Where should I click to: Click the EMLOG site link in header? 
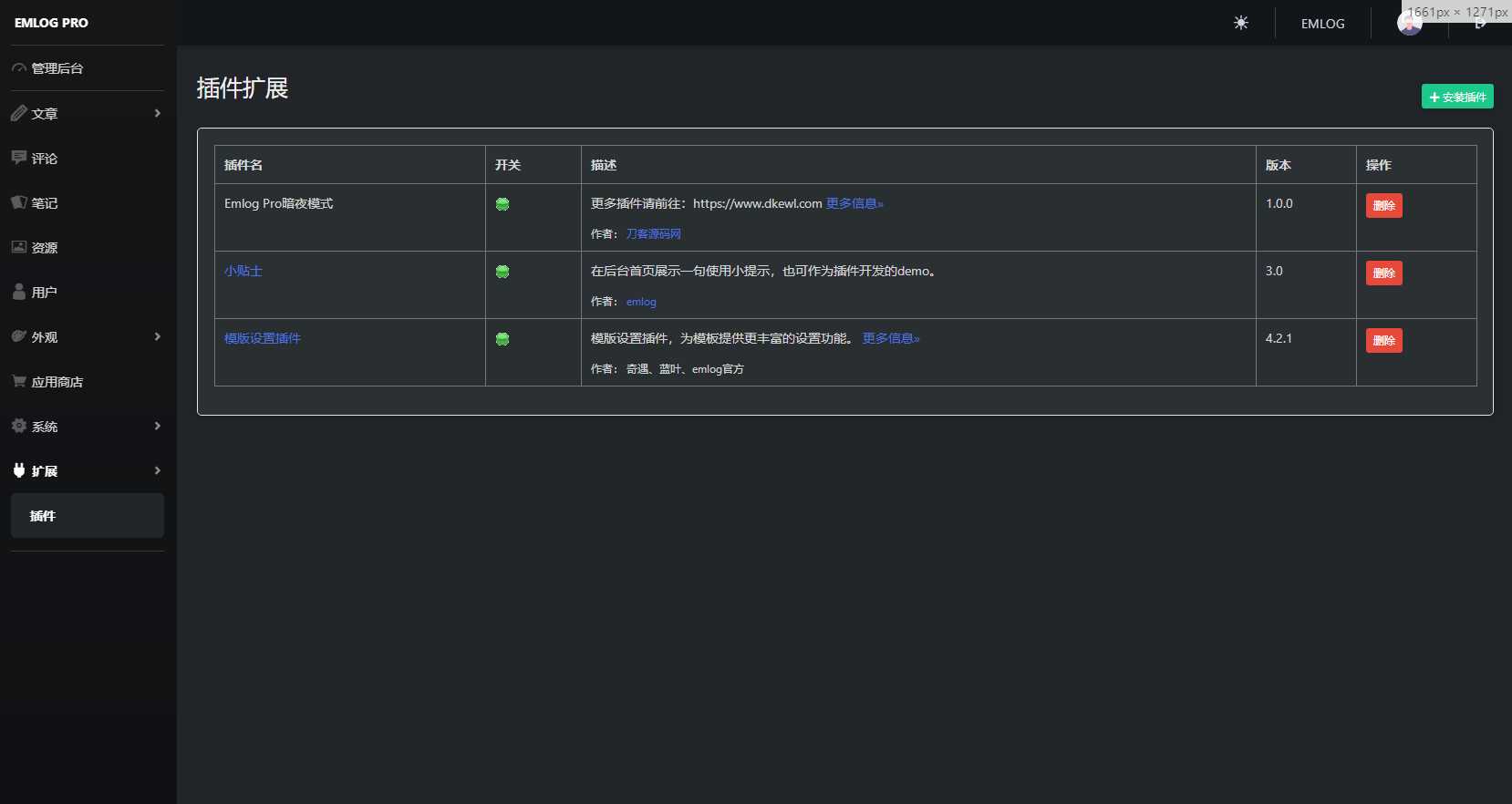click(1322, 24)
